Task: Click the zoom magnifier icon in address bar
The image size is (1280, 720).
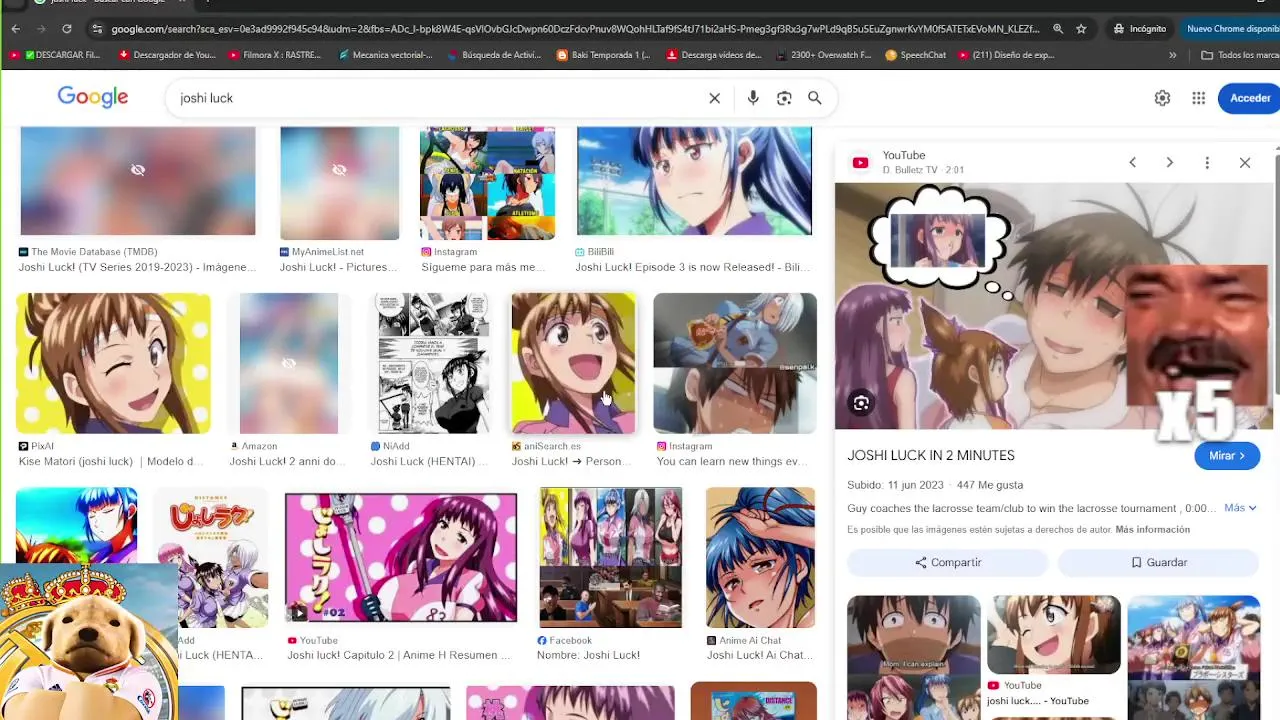Action: [x=1058, y=29]
